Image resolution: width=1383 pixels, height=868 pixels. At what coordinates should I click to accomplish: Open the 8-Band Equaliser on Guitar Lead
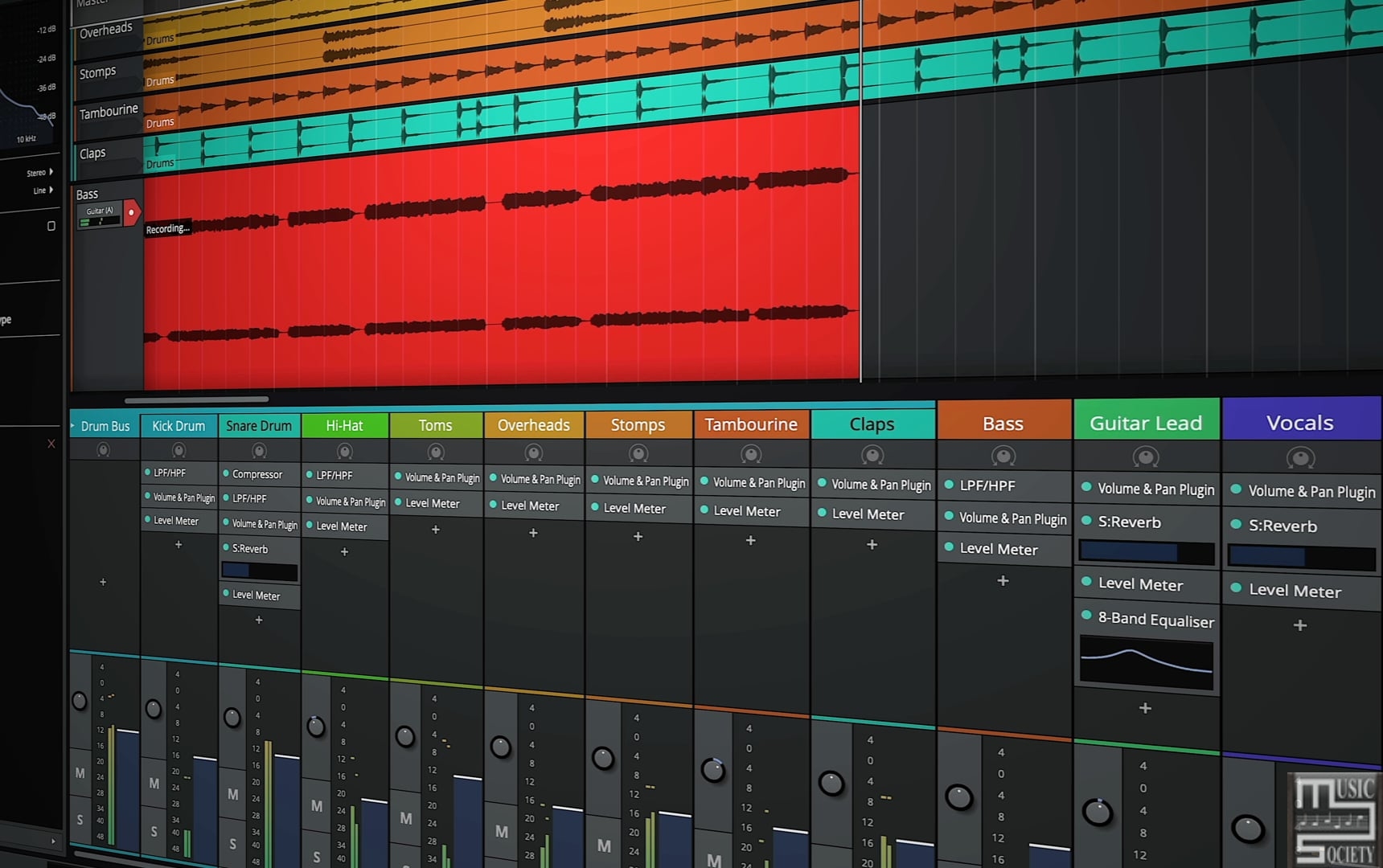pos(1156,620)
